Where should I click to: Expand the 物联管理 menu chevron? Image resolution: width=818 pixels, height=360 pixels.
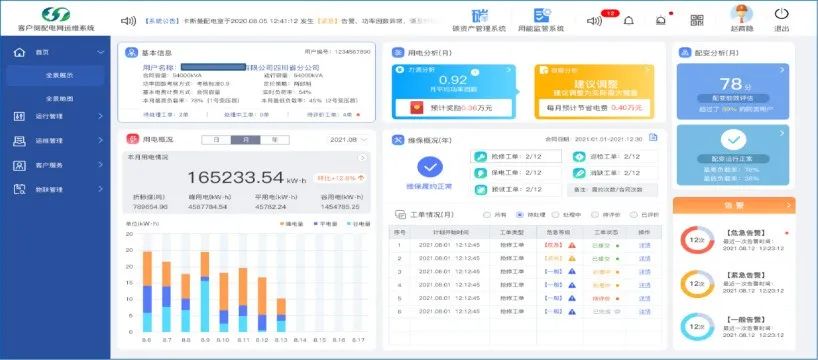tap(101, 189)
